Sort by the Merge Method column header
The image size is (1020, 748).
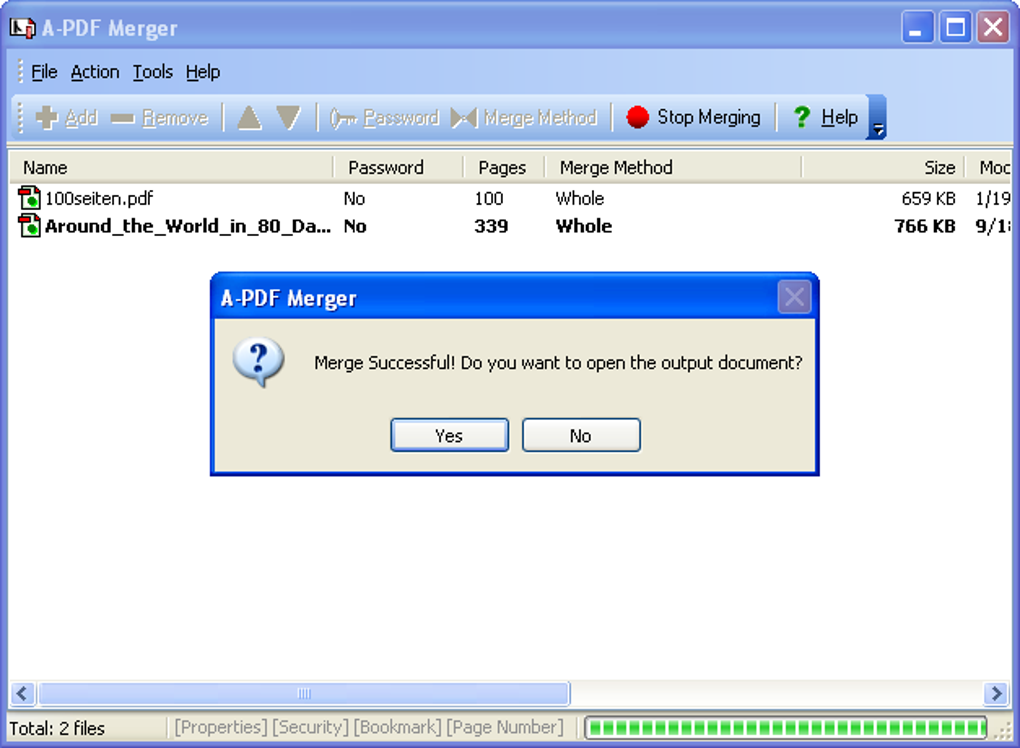pyautogui.click(x=673, y=167)
